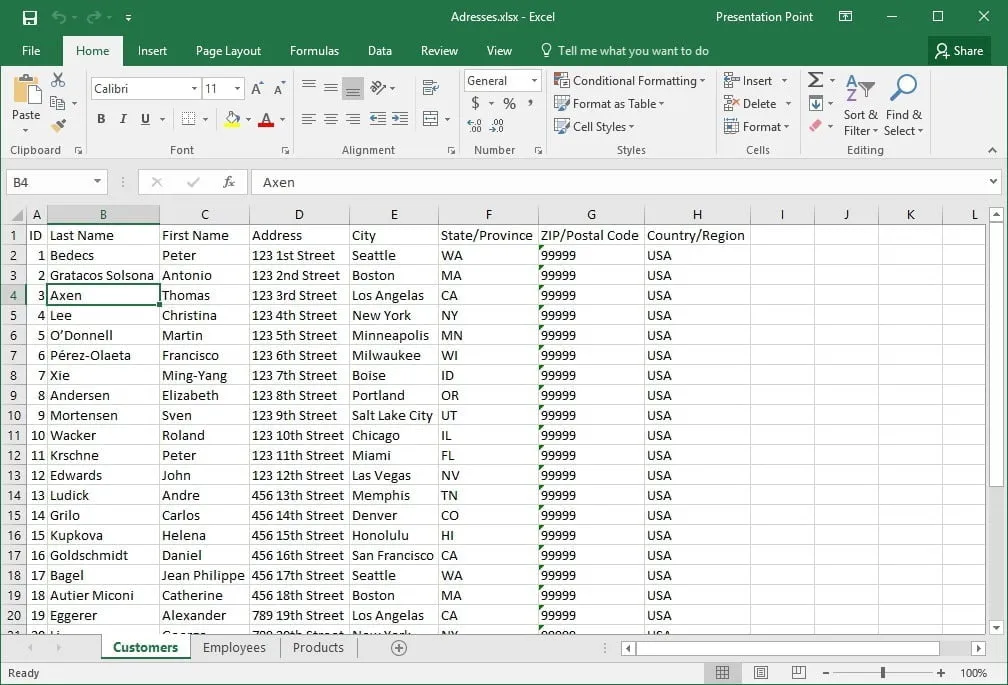1008x685 pixels.
Task: Click the Paste clipboard icon
Action: tap(26, 90)
